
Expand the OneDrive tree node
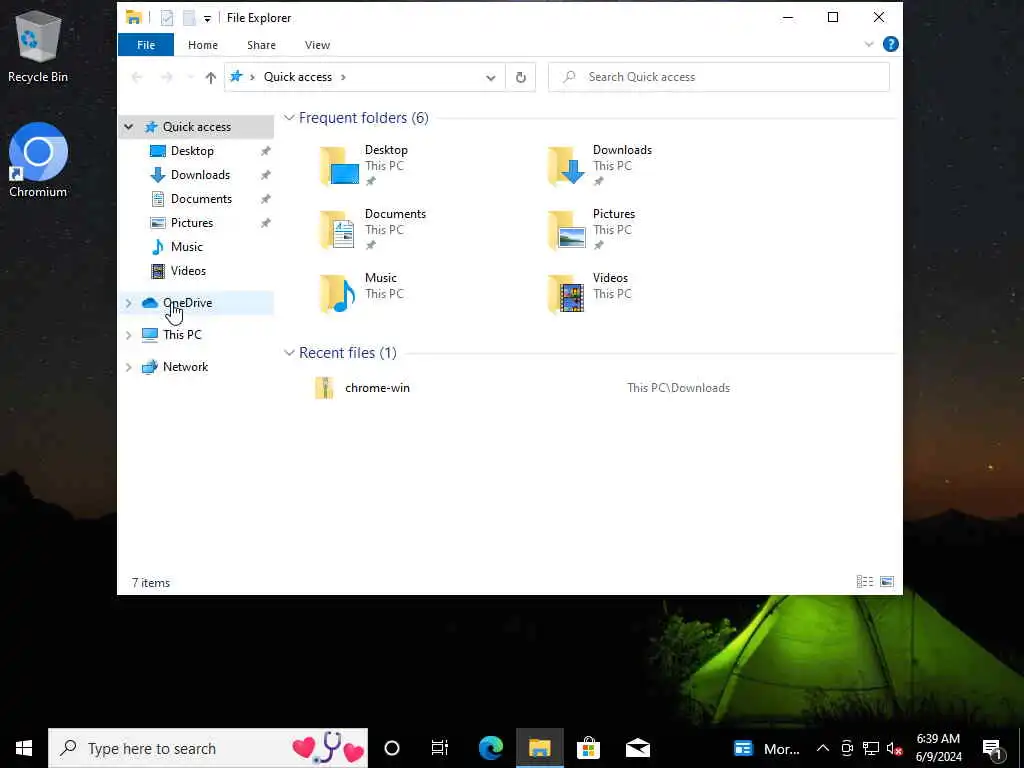point(129,303)
